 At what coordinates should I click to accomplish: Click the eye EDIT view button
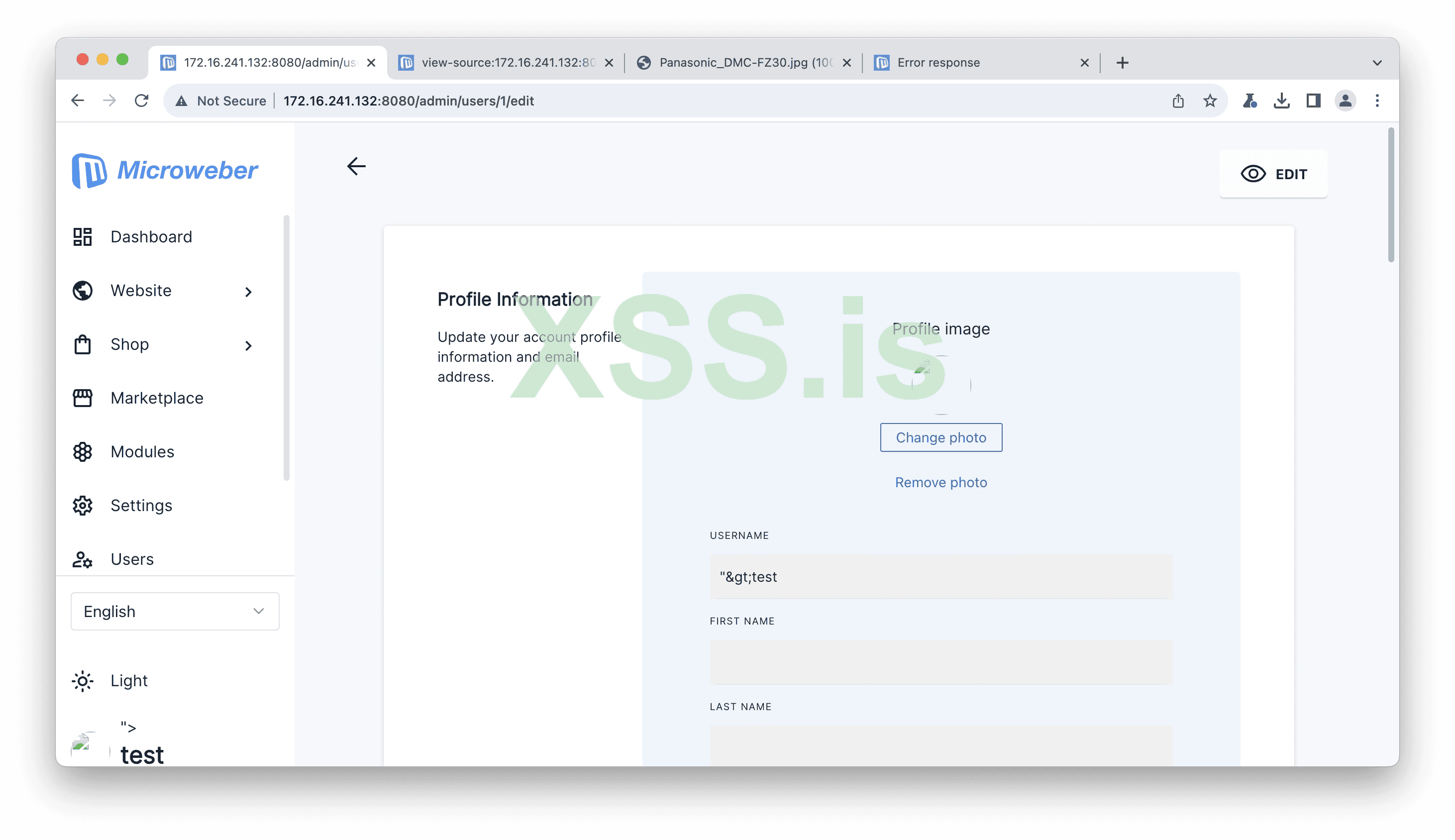pos(1273,174)
